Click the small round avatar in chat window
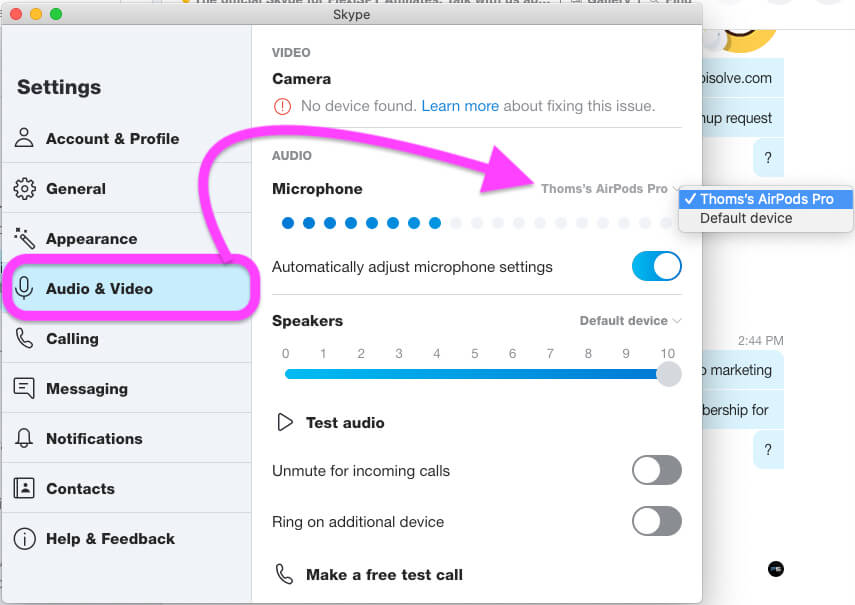855x605 pixels. coord(775,569)
